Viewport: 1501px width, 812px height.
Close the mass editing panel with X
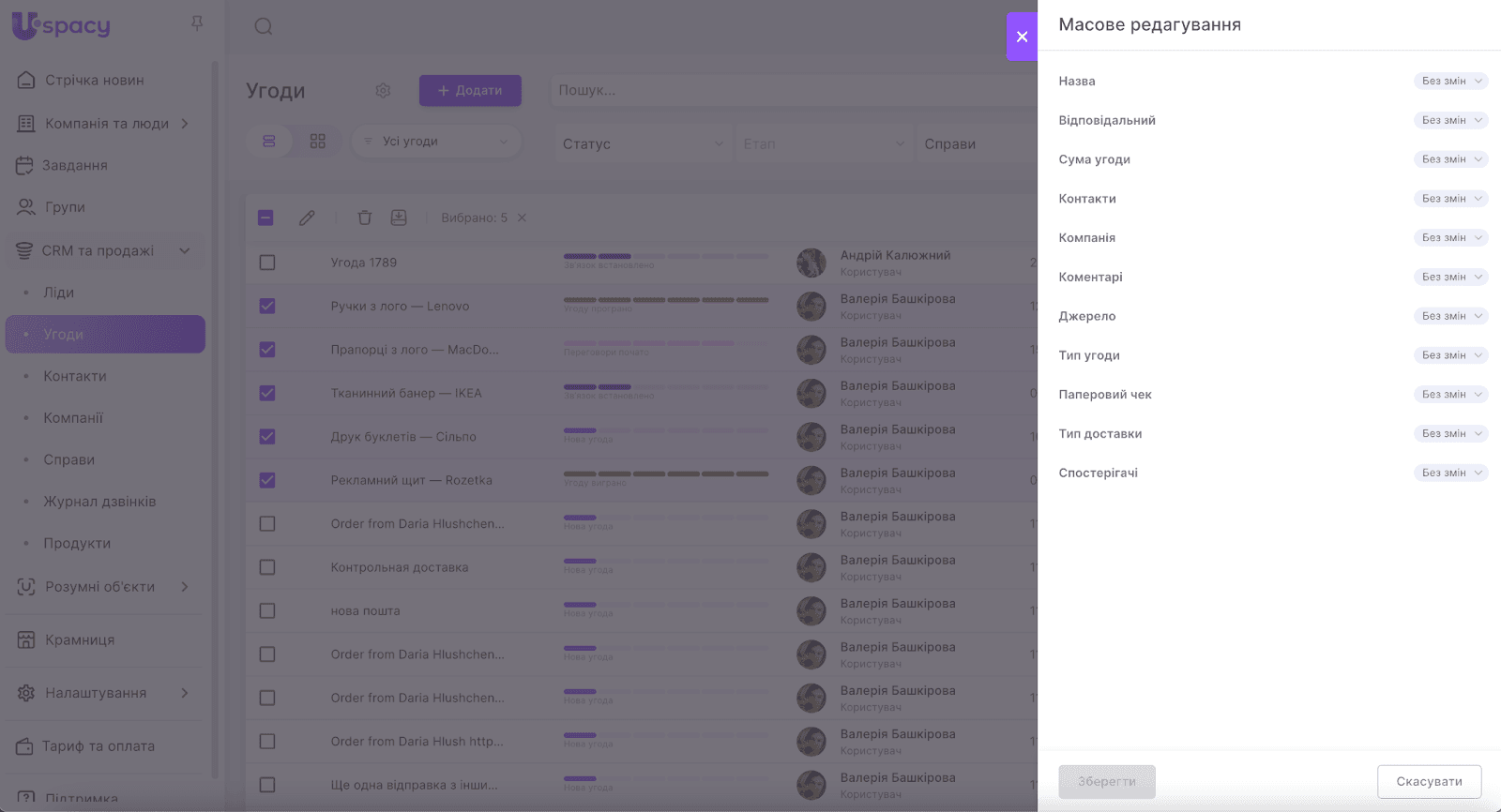1022,37
